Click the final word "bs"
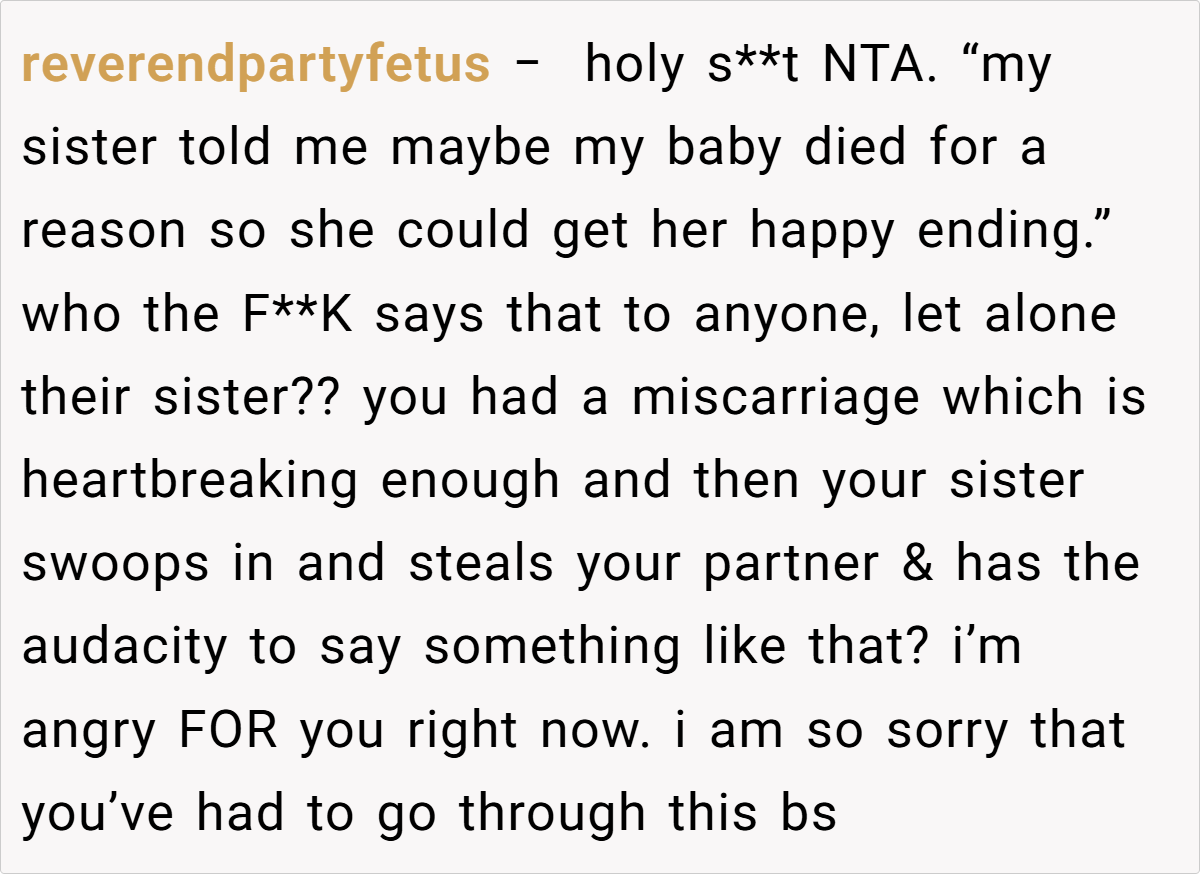Image resolution: width=1200 pixels, height=874 pixels. 809,813
